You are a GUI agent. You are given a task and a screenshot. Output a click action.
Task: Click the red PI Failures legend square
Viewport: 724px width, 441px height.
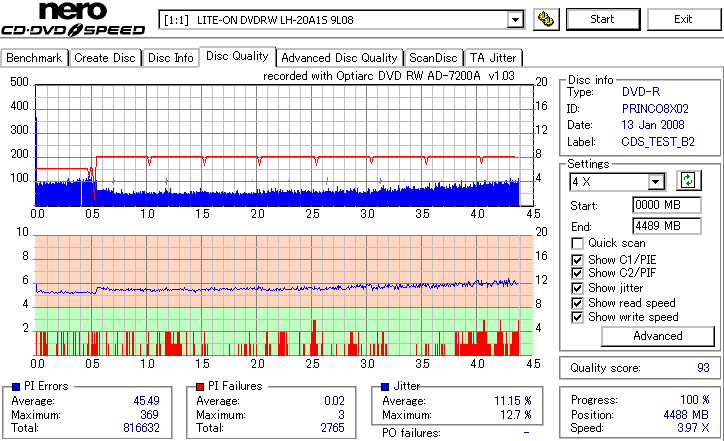point(200,387)
